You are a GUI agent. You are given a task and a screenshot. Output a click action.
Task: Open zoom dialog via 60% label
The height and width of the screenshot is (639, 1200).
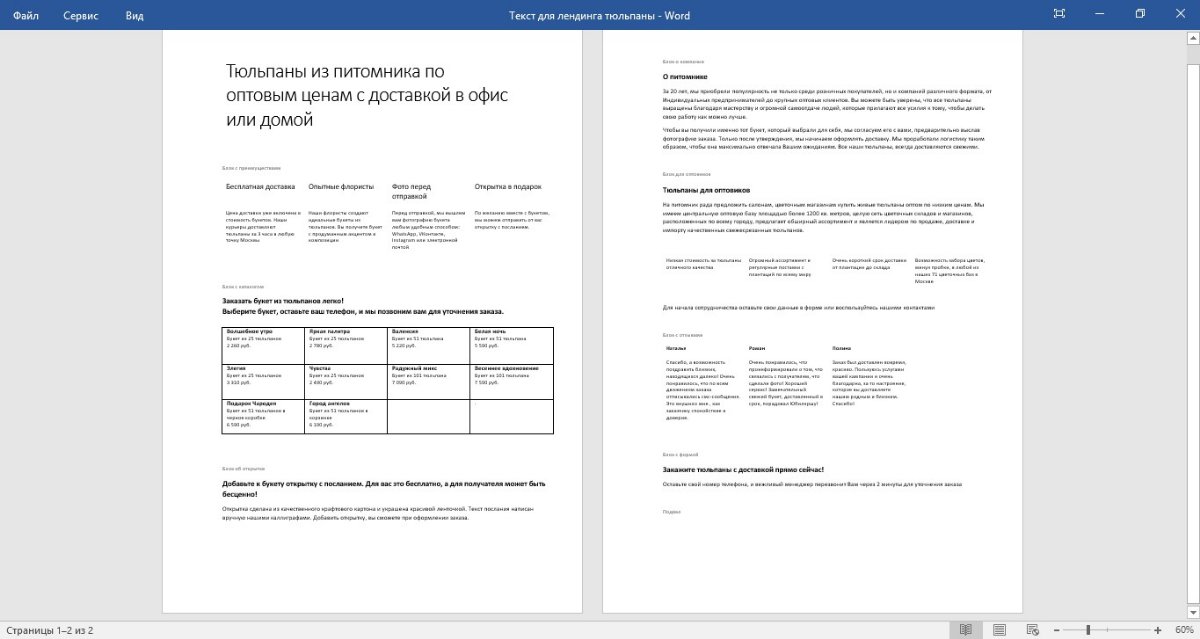1183,630
